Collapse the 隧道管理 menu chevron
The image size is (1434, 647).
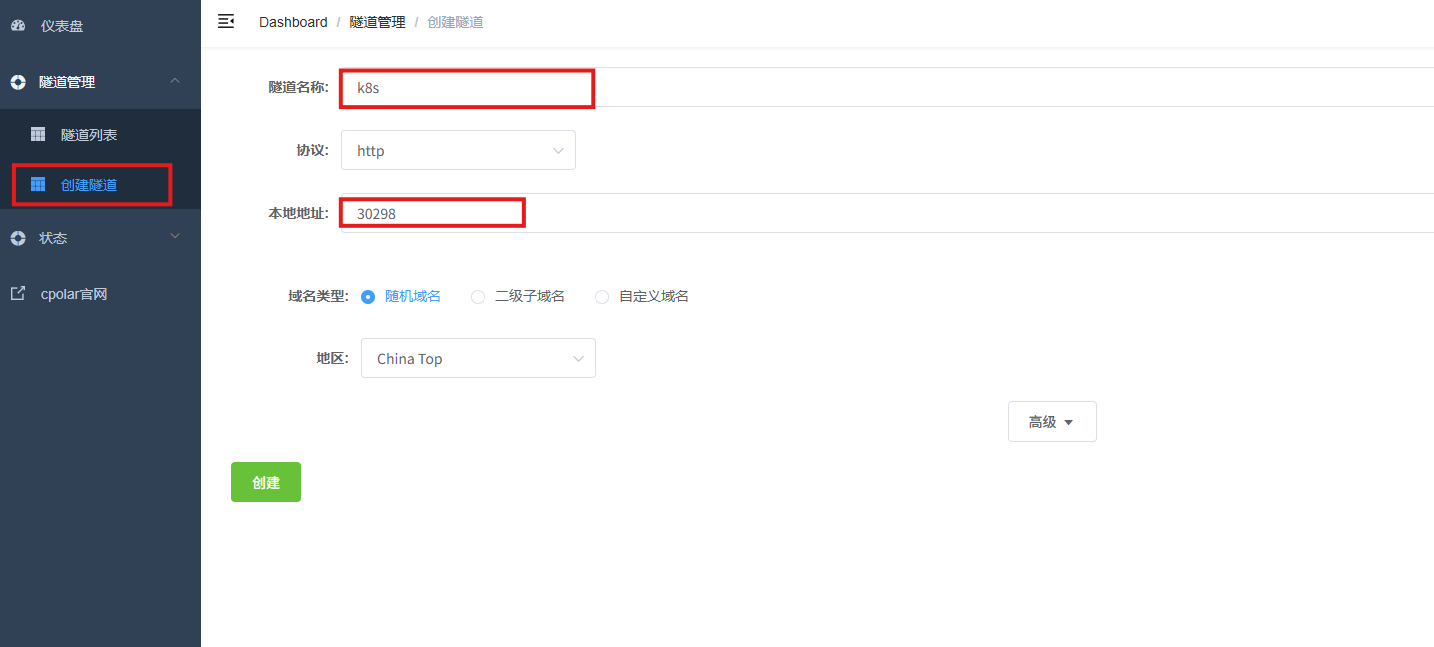point(175,80)
